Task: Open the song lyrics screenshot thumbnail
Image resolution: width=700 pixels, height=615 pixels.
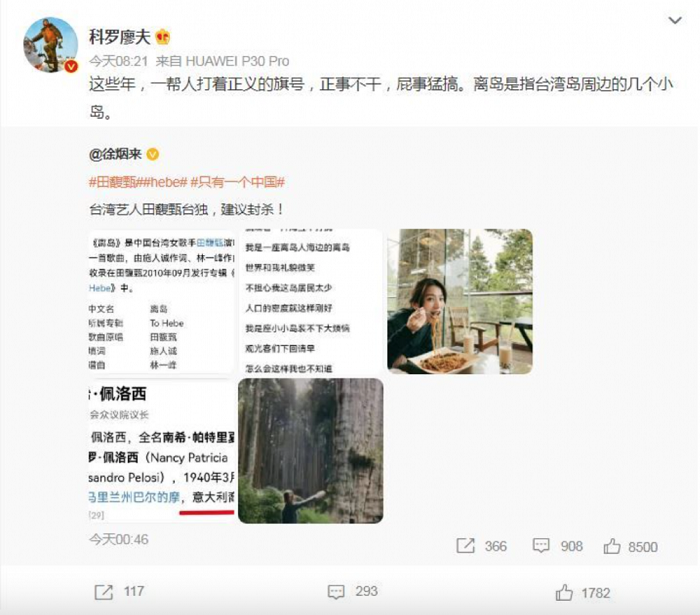Action: 311,301
